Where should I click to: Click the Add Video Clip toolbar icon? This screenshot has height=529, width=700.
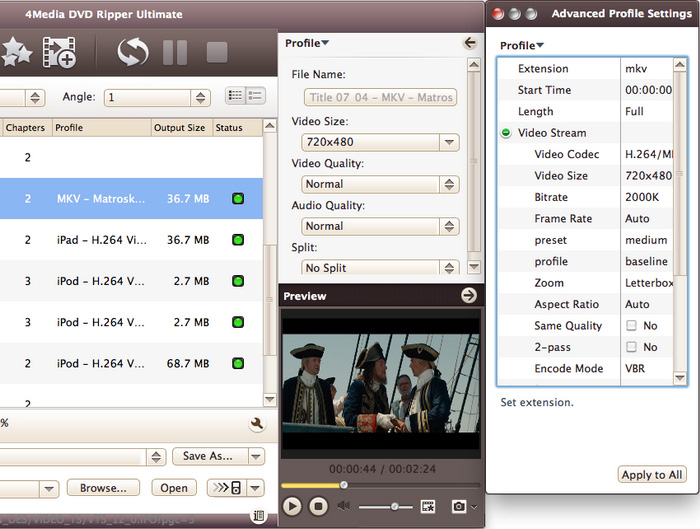click(59, 52)
